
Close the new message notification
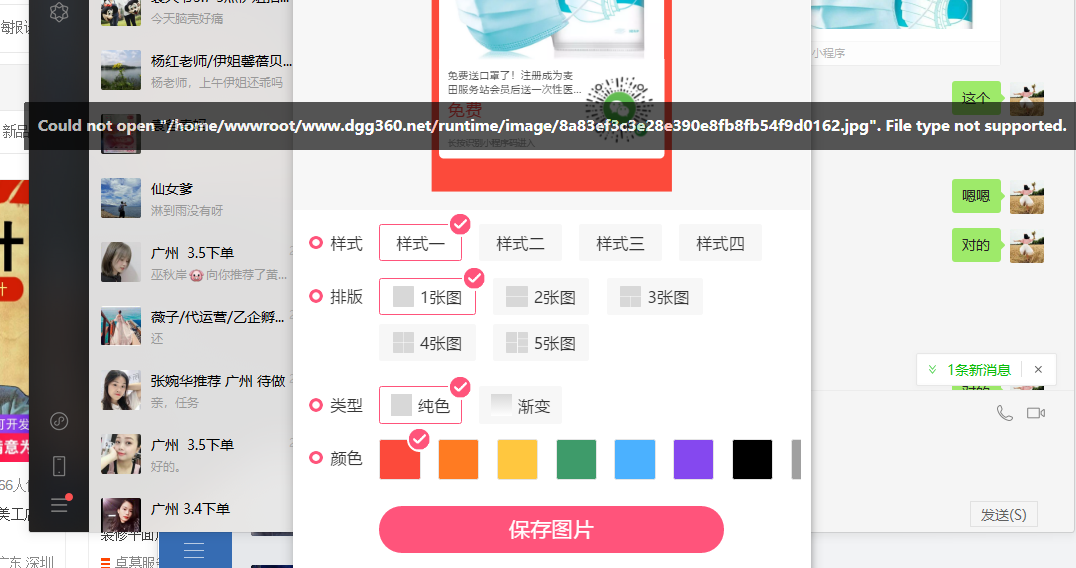[1038, 369]
